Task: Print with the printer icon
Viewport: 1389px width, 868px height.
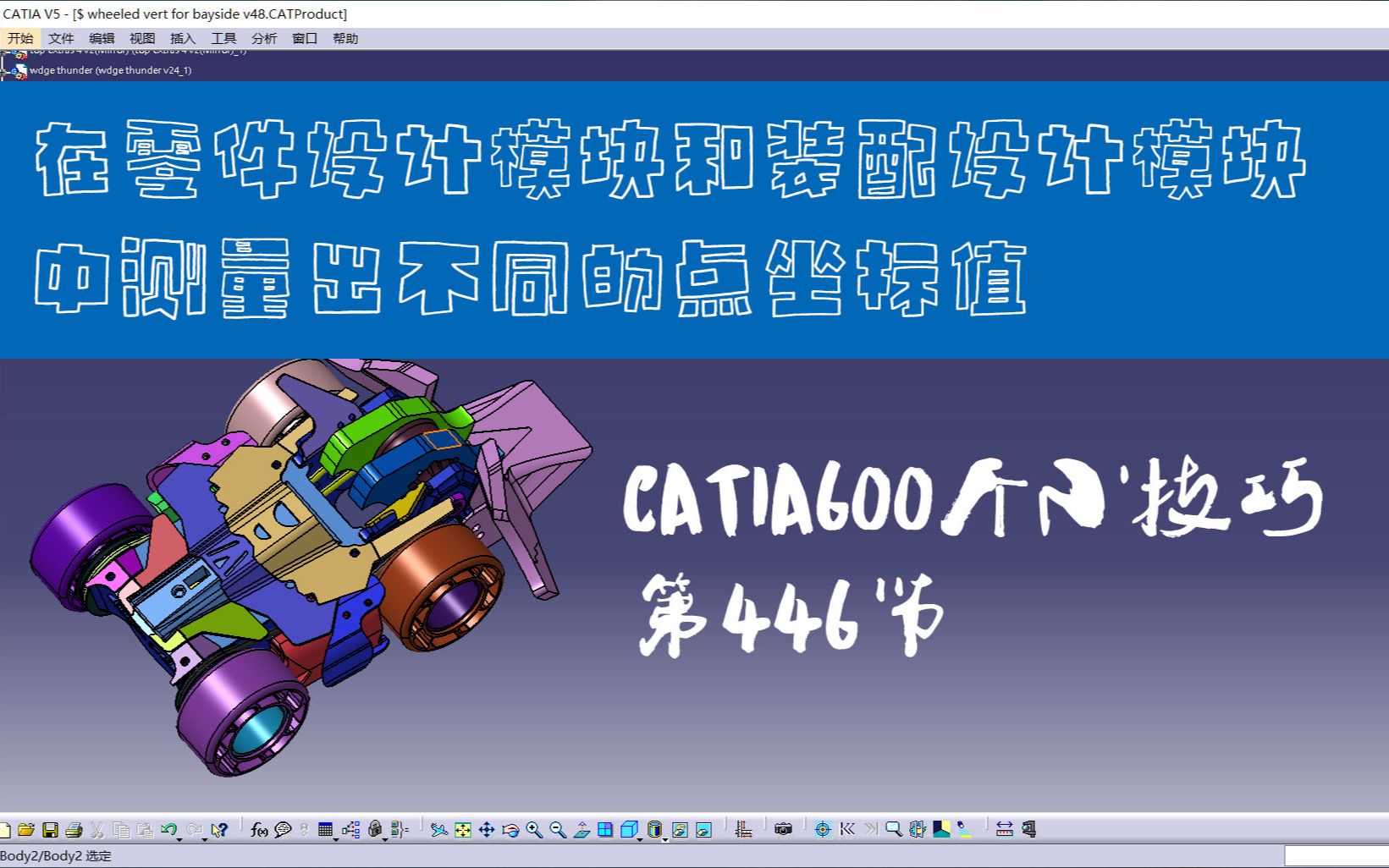Action: tap(74, 830)
